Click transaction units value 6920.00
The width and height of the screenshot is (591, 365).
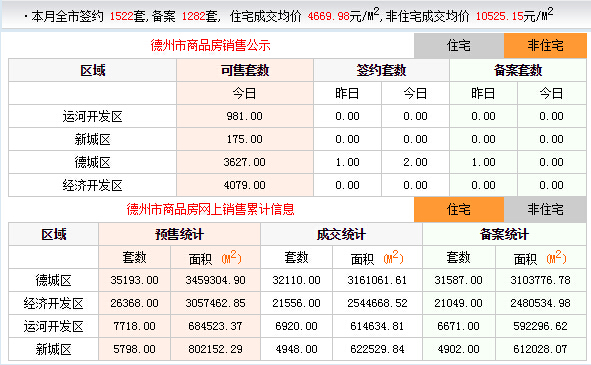(x=296, y=326)
